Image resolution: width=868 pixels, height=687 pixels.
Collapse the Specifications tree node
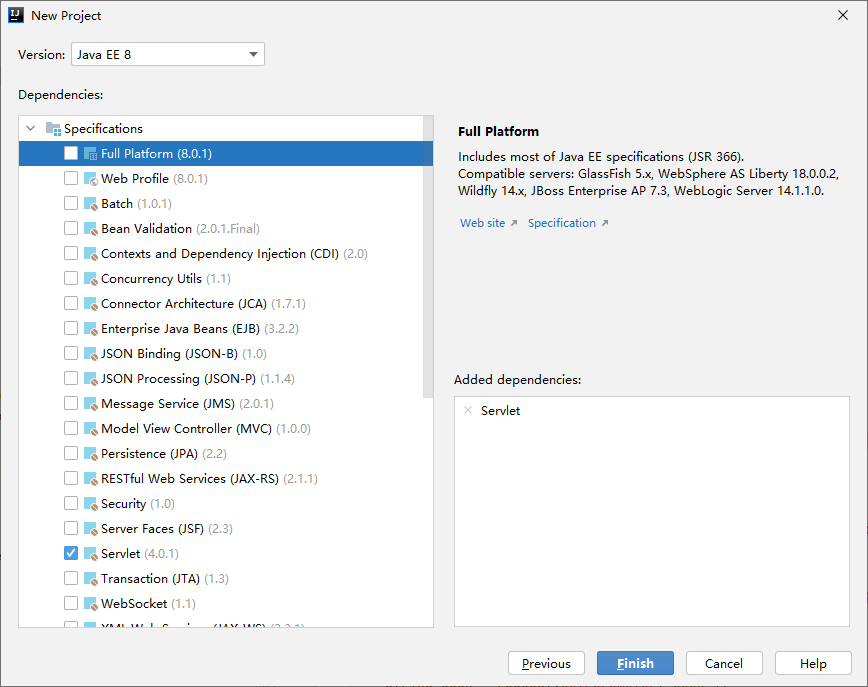coord(31,128)
